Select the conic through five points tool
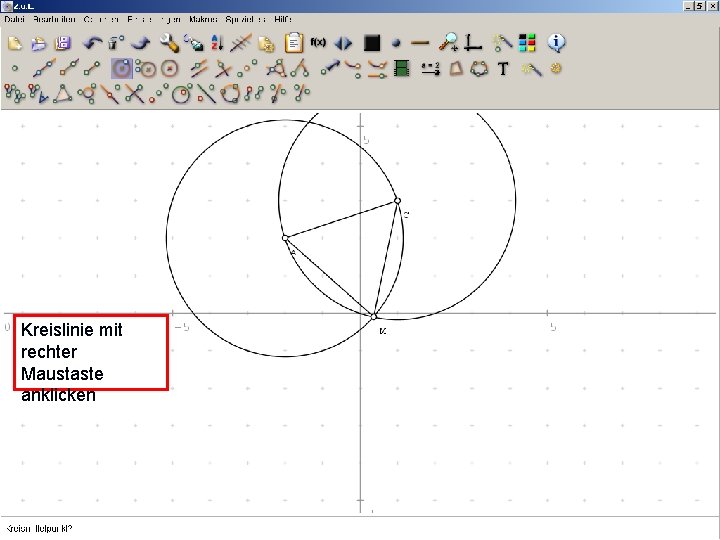The image size is (720, 540). pos(479,68)
